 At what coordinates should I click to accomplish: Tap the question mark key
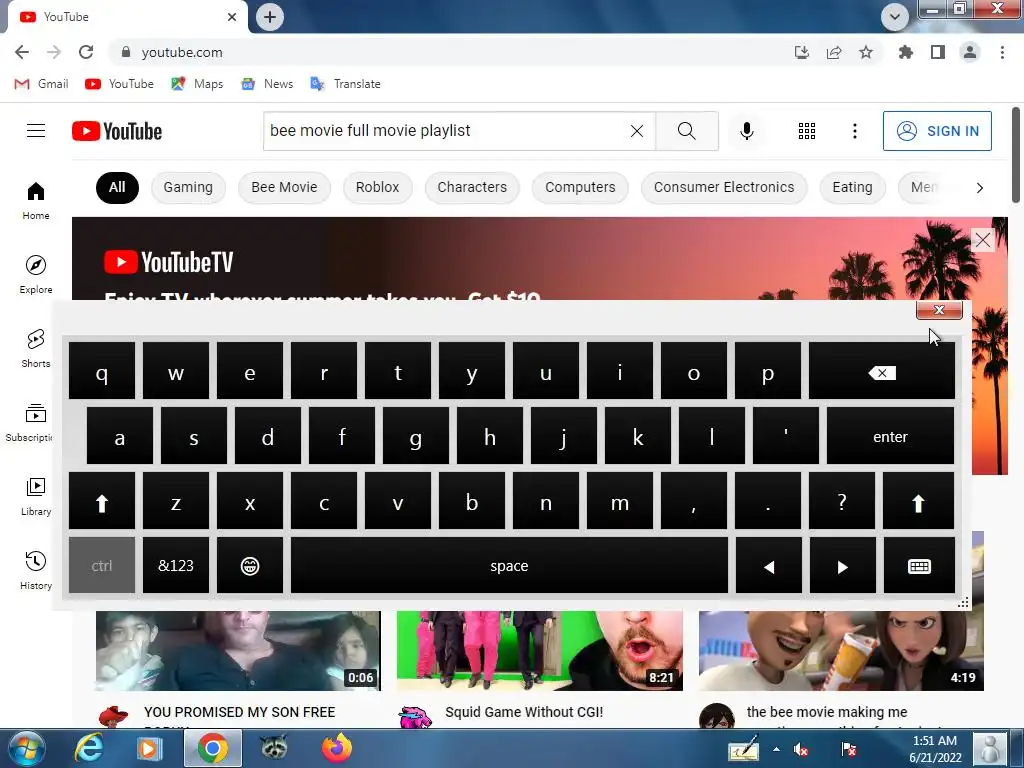842,501
